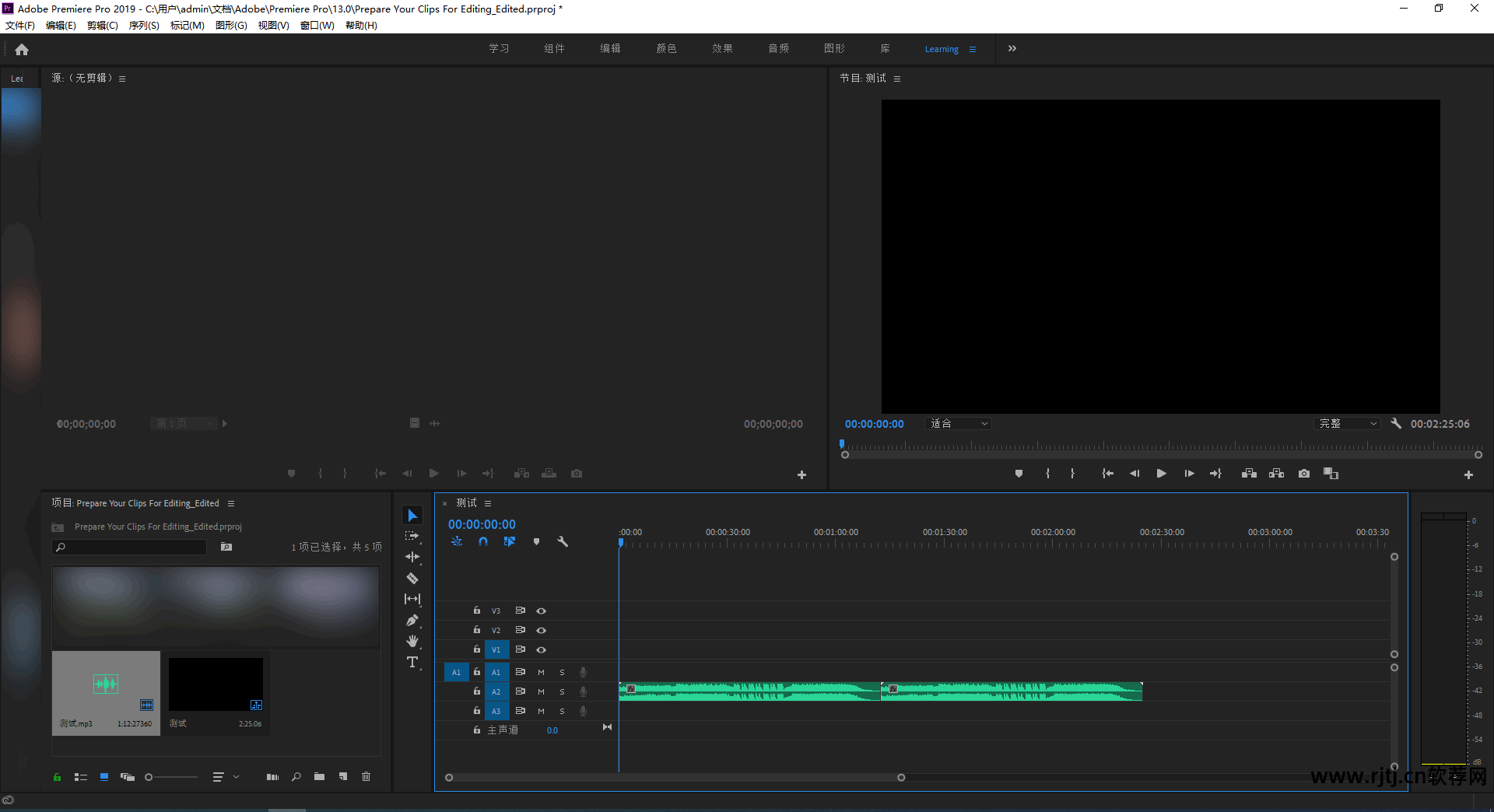Mute audio track A1
This screenshot has width=1494, height=812.
point(541,672)
